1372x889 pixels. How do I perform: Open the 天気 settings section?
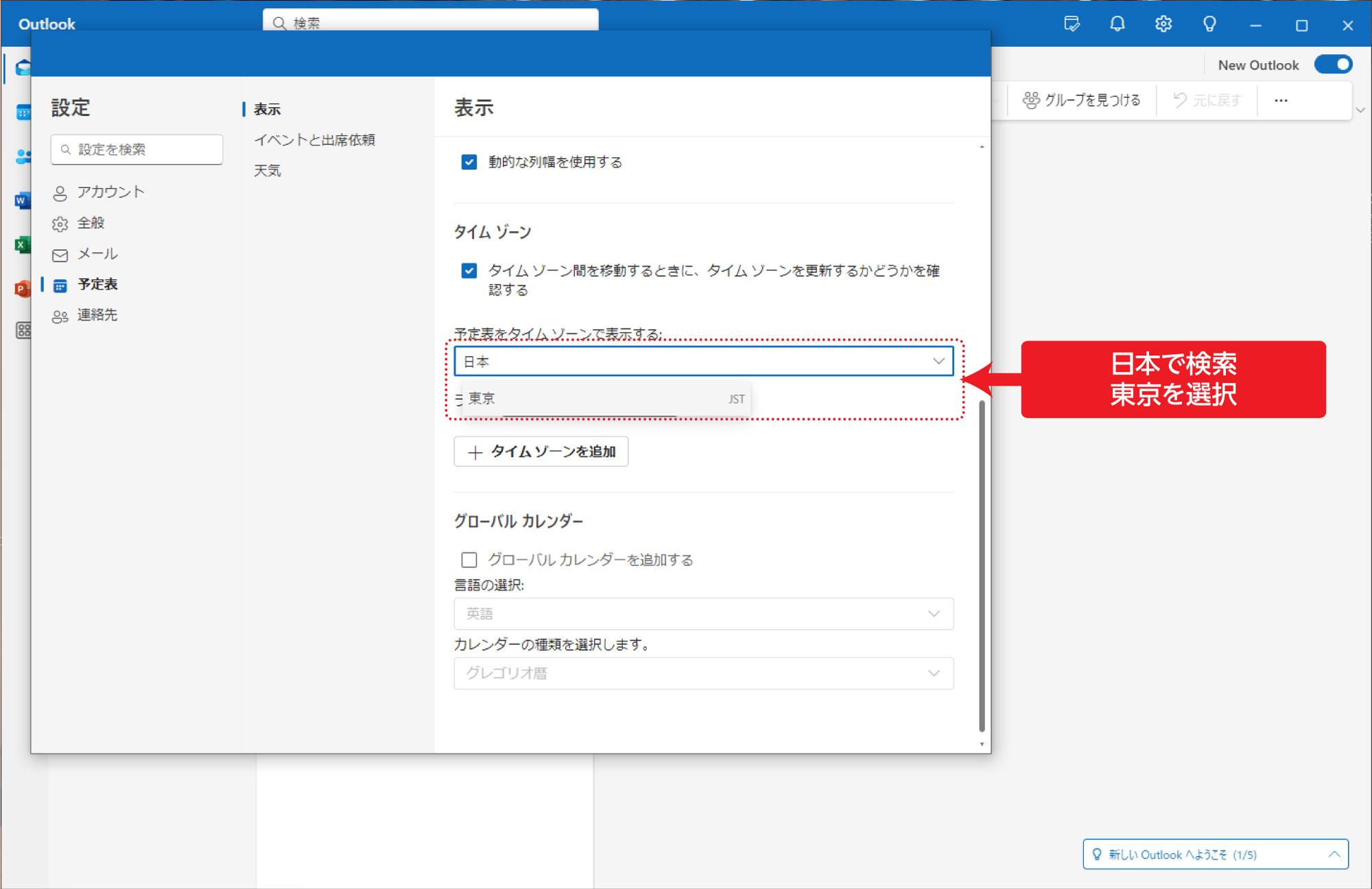pyautogui.click(x=268, y=170)
